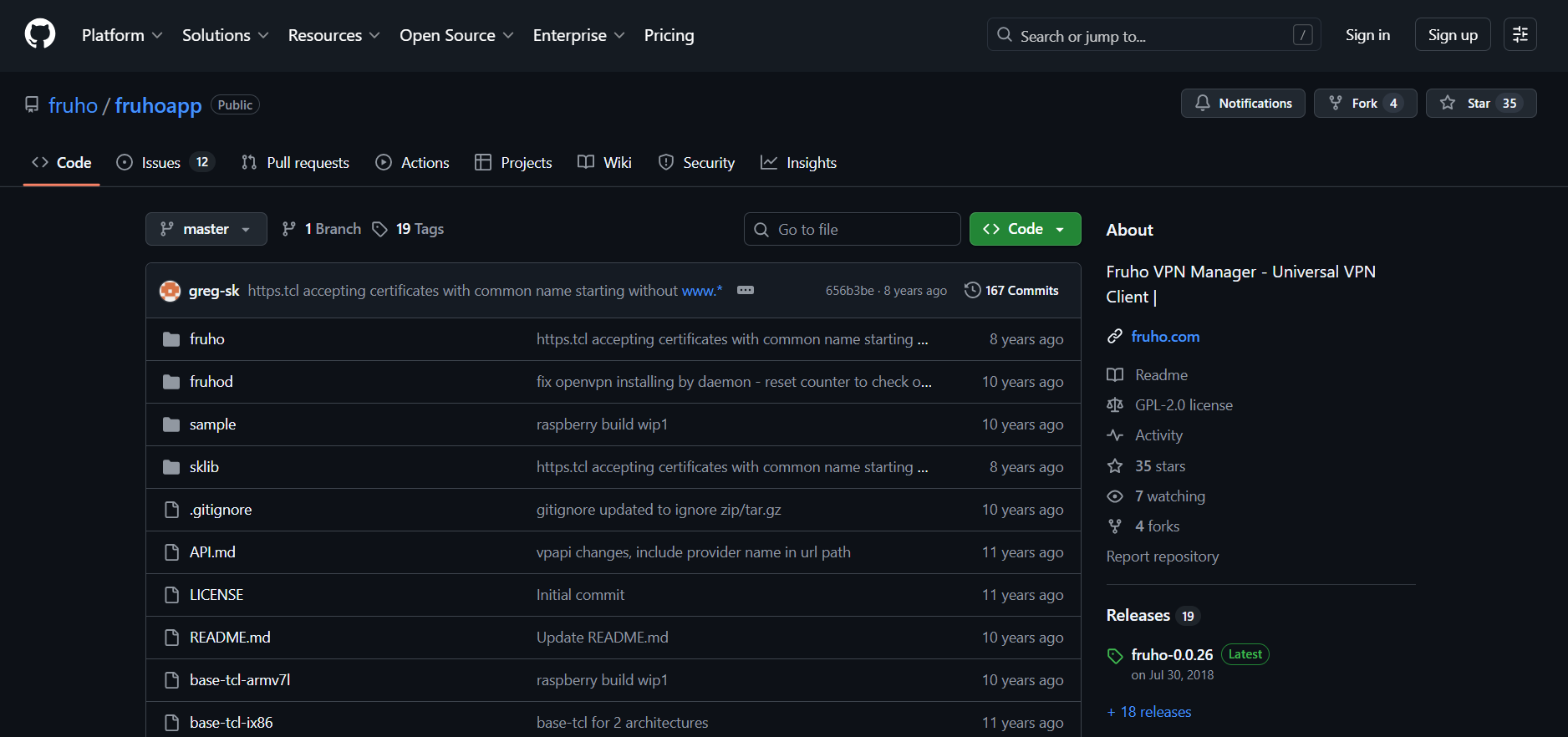Viewport: 1568px width, 737px height.
Task: Click the Go to file search field
Action: click(x=853, y=229)
